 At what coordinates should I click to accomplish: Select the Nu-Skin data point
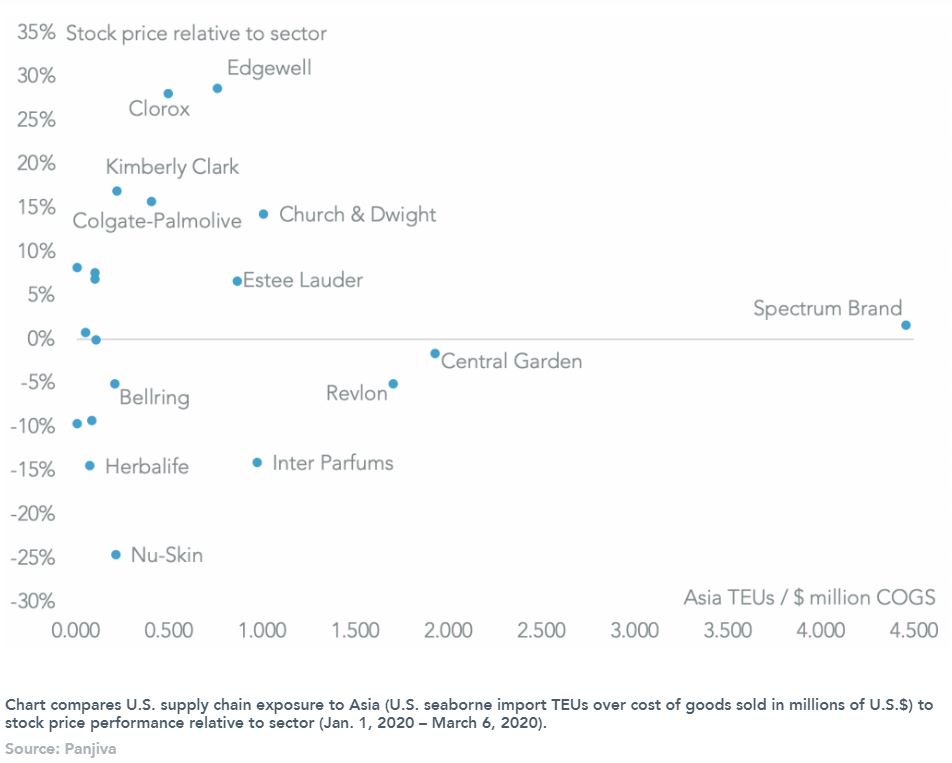click(115, 554)
